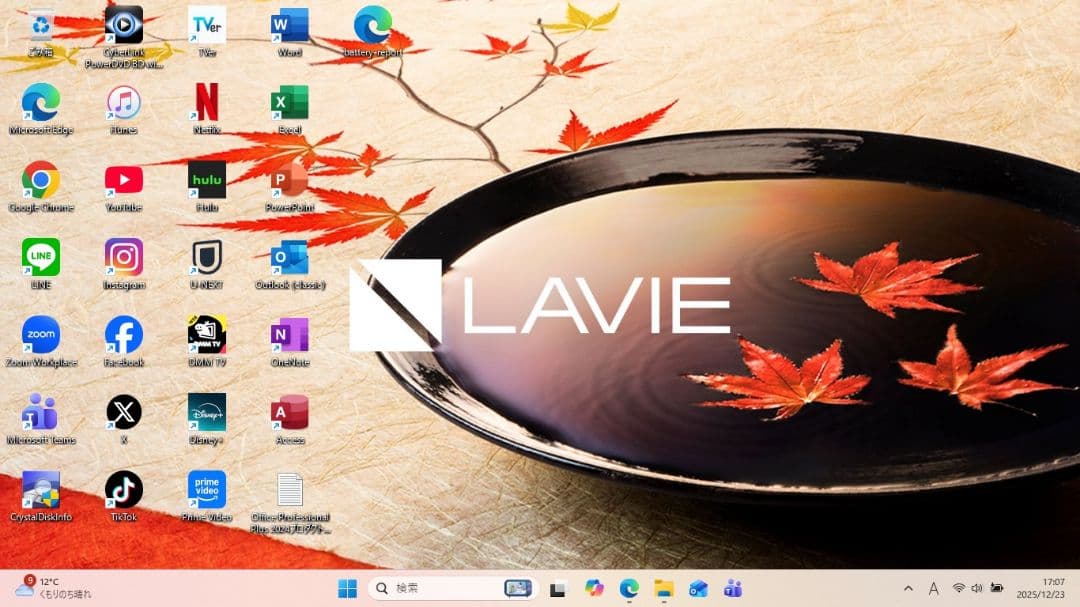Expand hidden icons in the system tray
This screenshot has height=607, width=1080.
coord(908,588)
